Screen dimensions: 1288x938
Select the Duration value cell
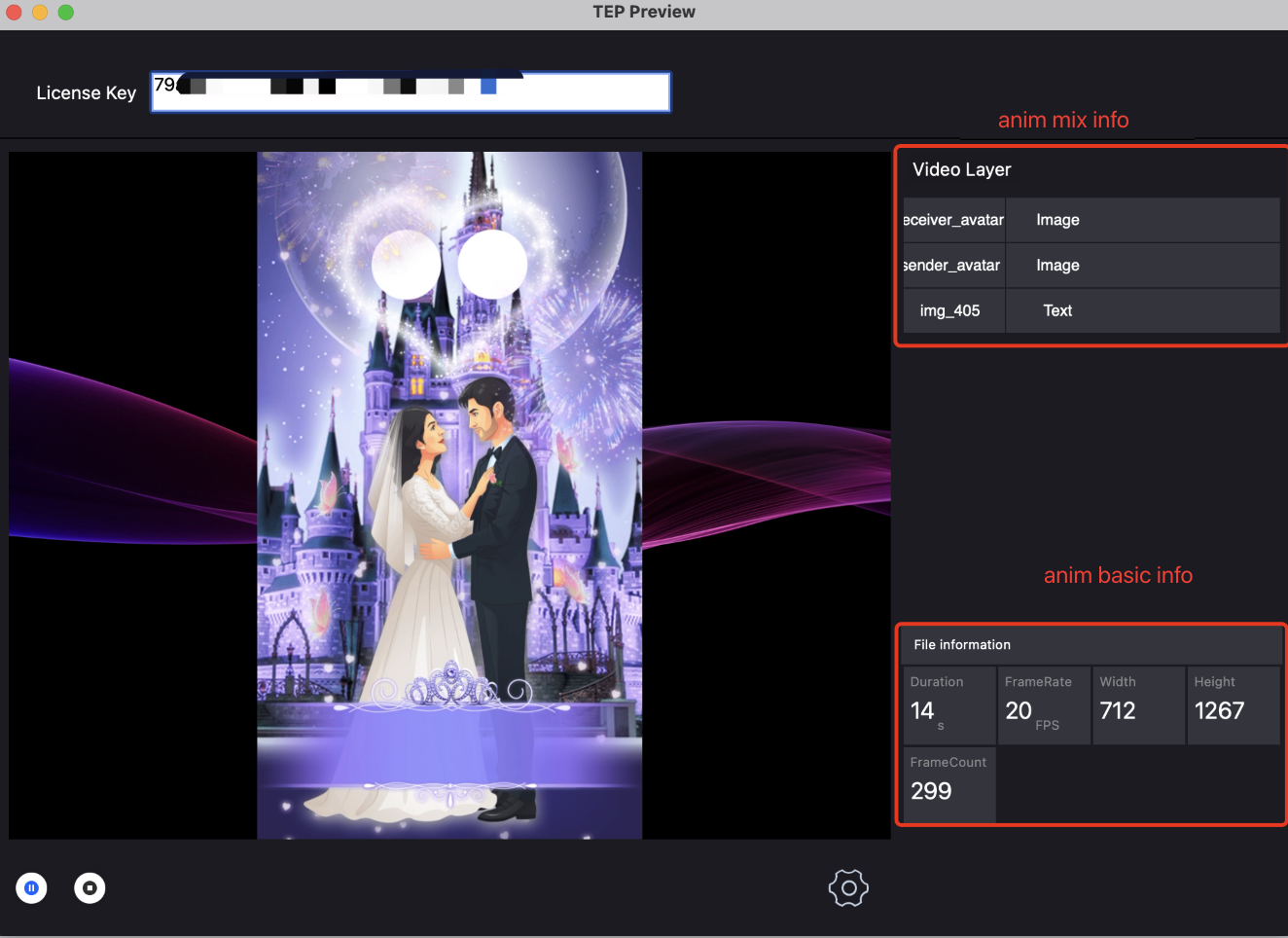click(948, 706)
